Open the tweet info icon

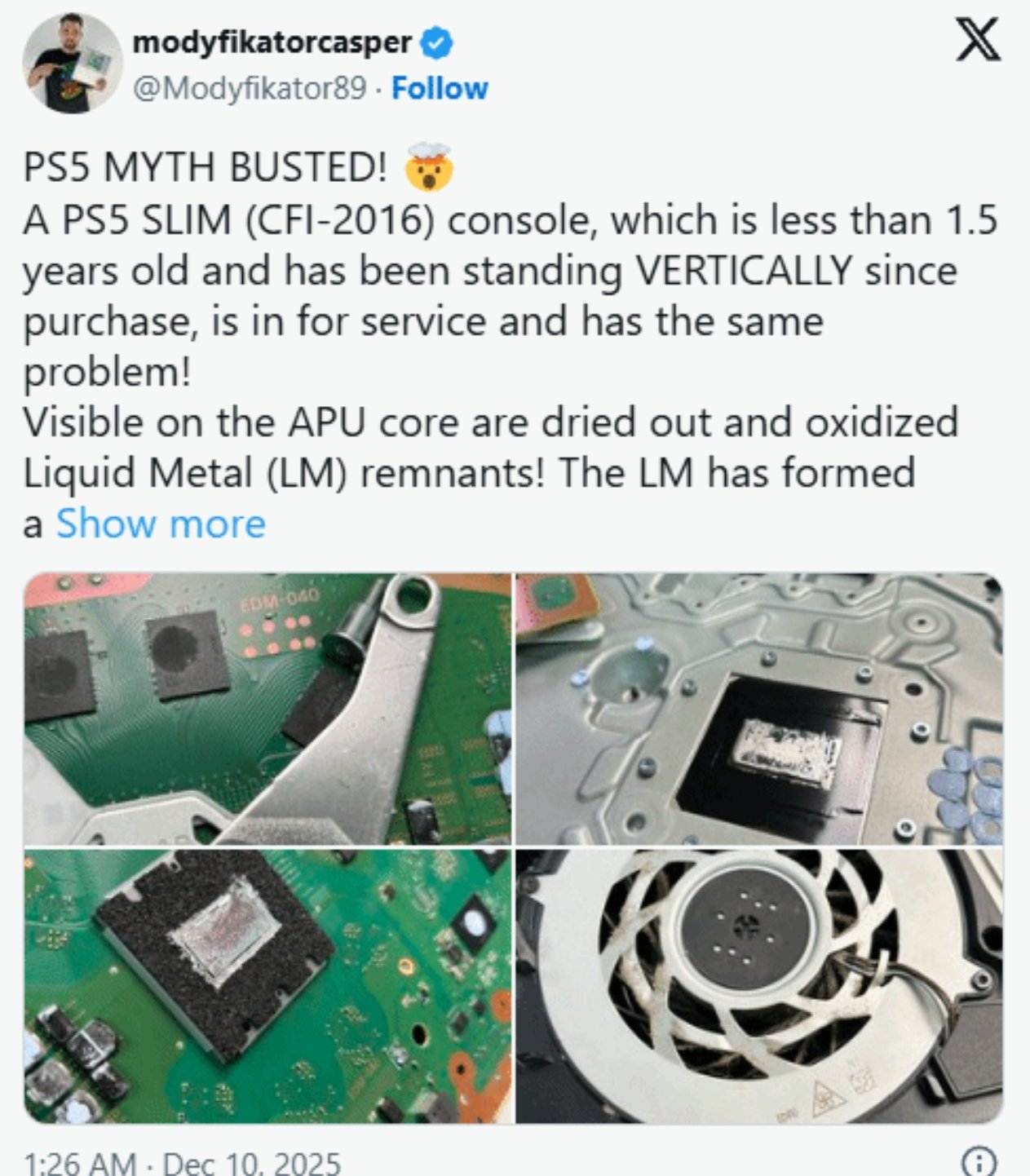[x=979, y=1161]
